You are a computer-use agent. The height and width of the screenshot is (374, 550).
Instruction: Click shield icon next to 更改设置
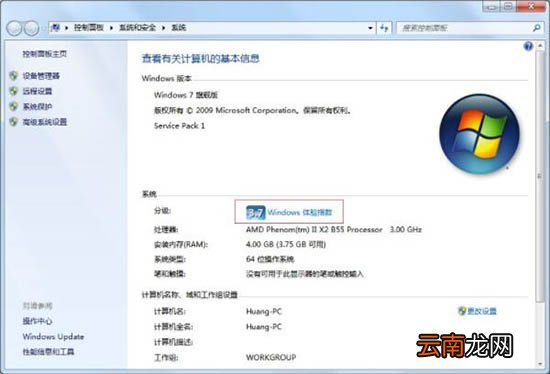tap(462, 311)
